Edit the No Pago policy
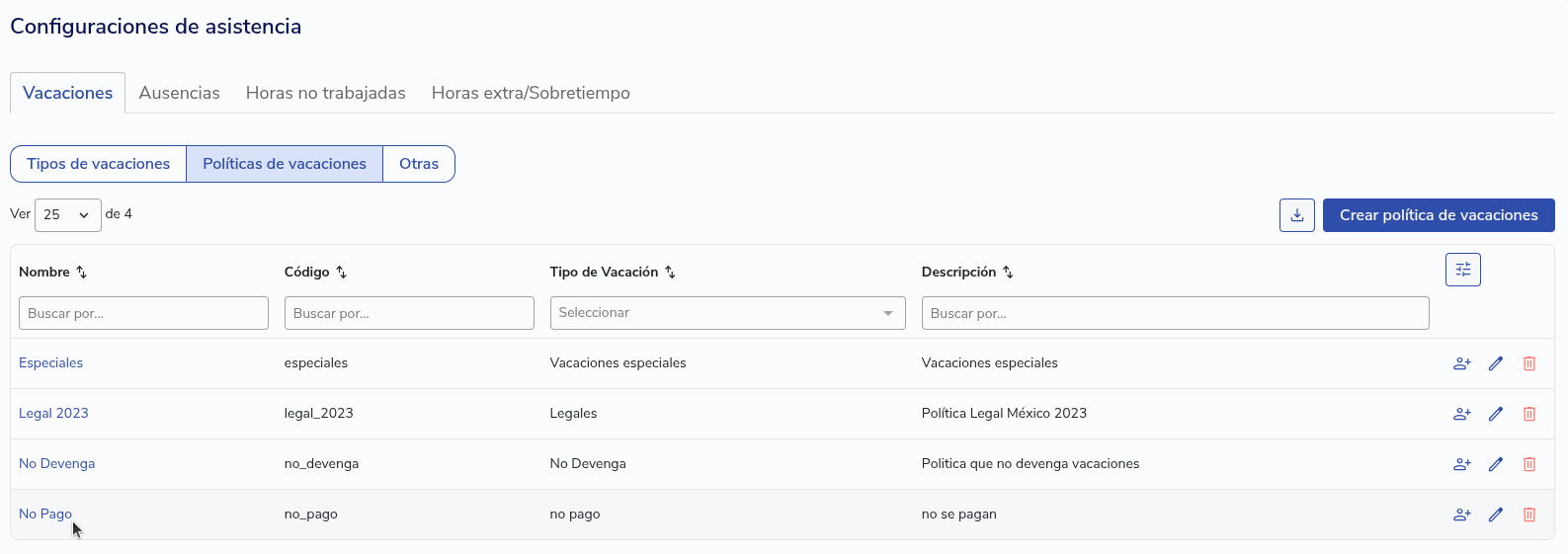The image size is (1568, 554). click(x=1496, y=514)
